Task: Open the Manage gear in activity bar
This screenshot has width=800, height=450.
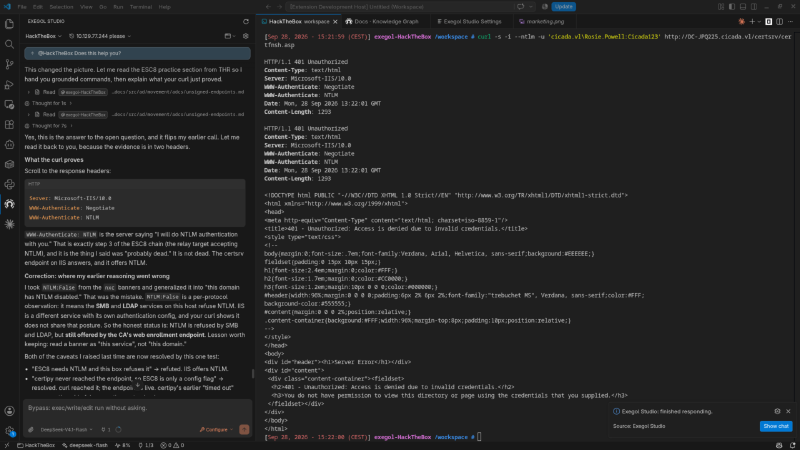Action: (x=9, y=431)
